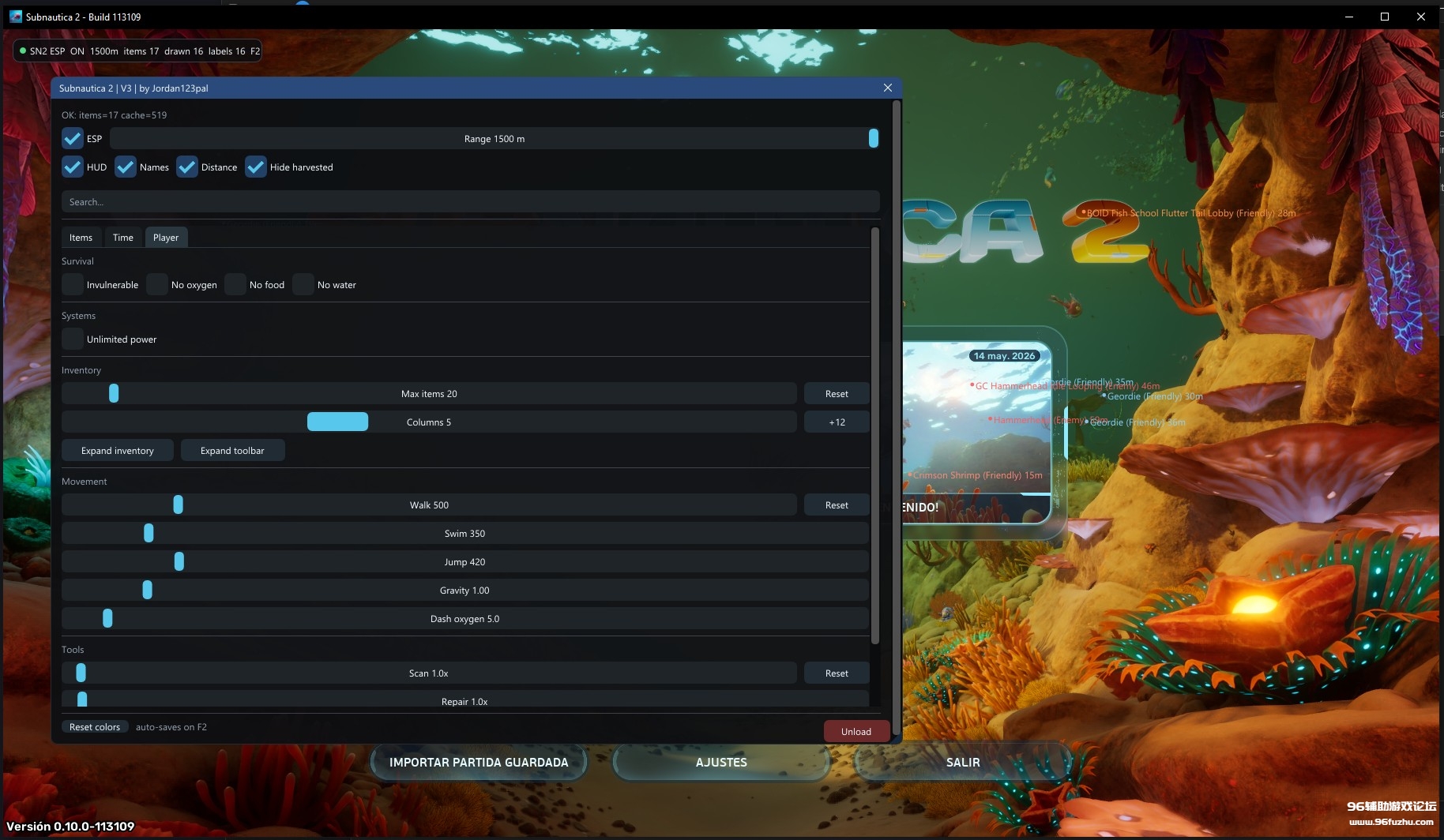Enable Unlimited power

click(x=73, y=339)
